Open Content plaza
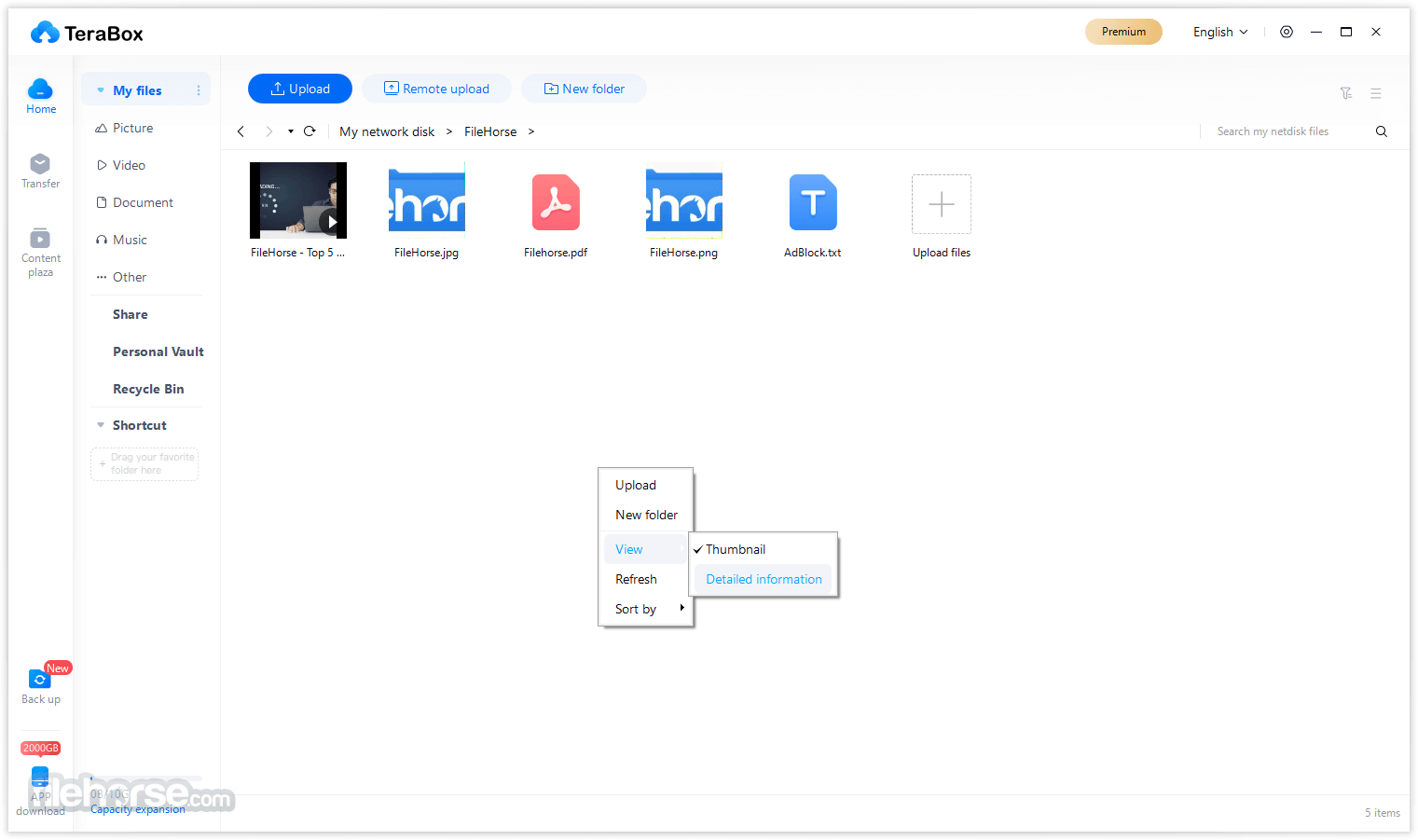 [40, 252]
